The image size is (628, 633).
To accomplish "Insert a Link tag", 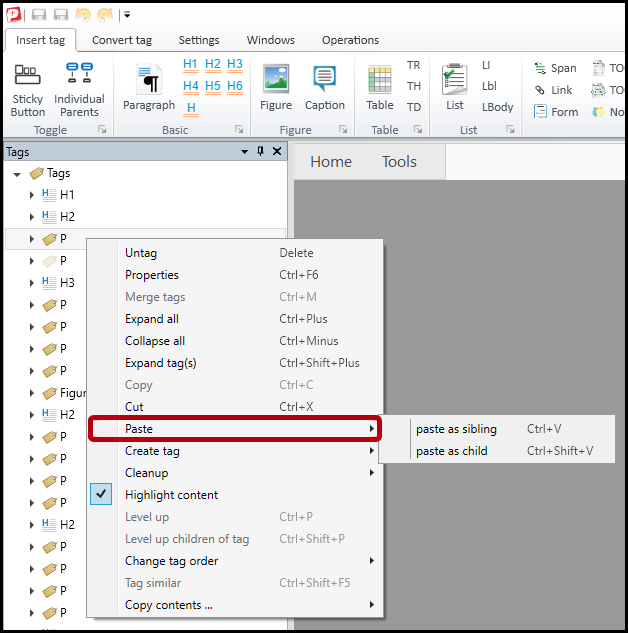I will [x=553, y=90].
